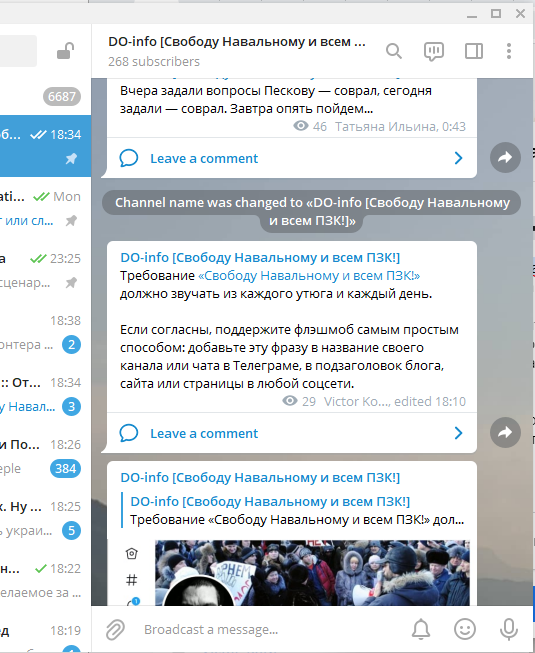Open the chat with 384 unread messages

(x=45, y=456)
